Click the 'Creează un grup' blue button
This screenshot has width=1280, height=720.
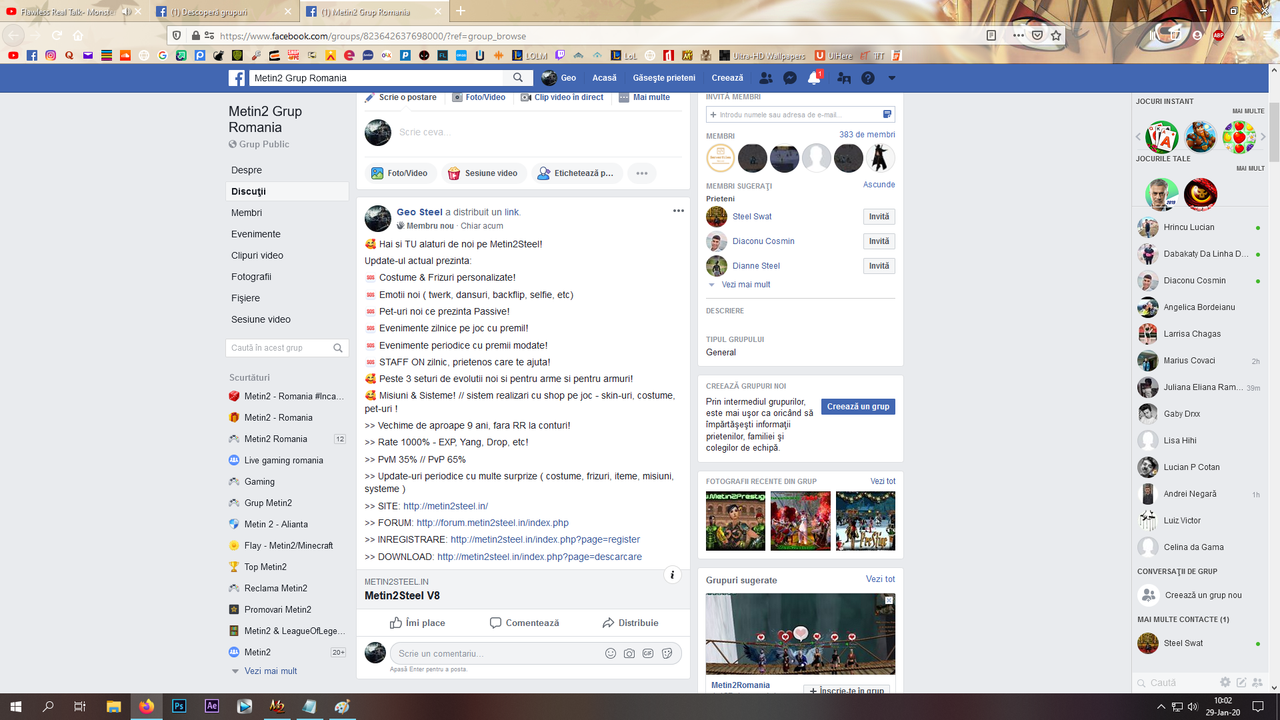click(858, 407)
